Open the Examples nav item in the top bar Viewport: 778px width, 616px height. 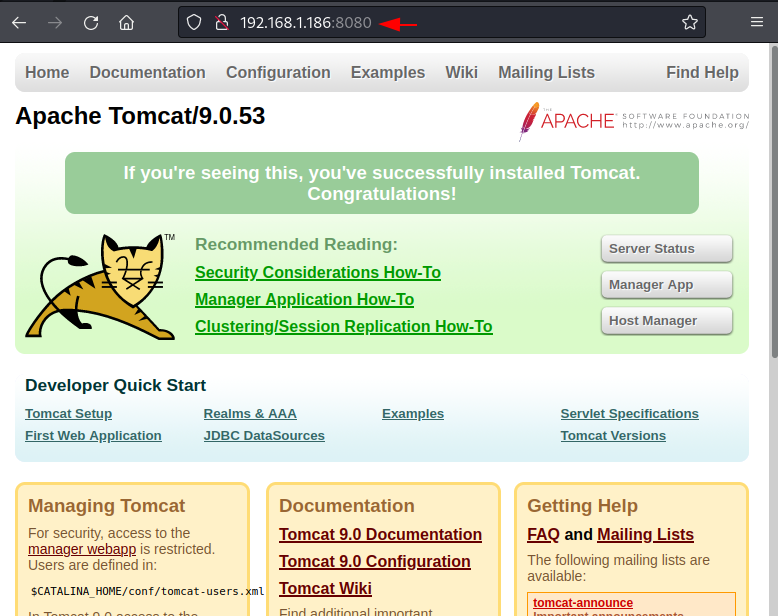pos(388,72)
